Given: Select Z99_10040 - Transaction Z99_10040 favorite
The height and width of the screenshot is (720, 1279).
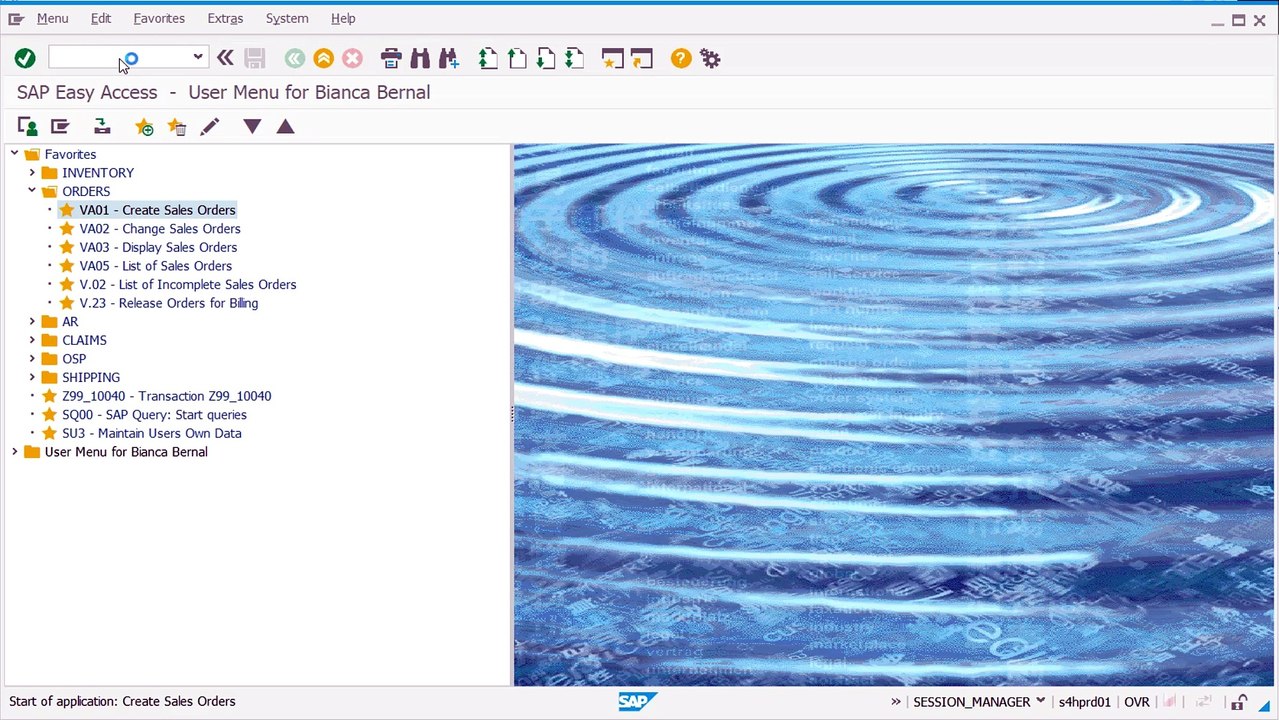Looking at the screenshot, I should (x=166, y=396).
